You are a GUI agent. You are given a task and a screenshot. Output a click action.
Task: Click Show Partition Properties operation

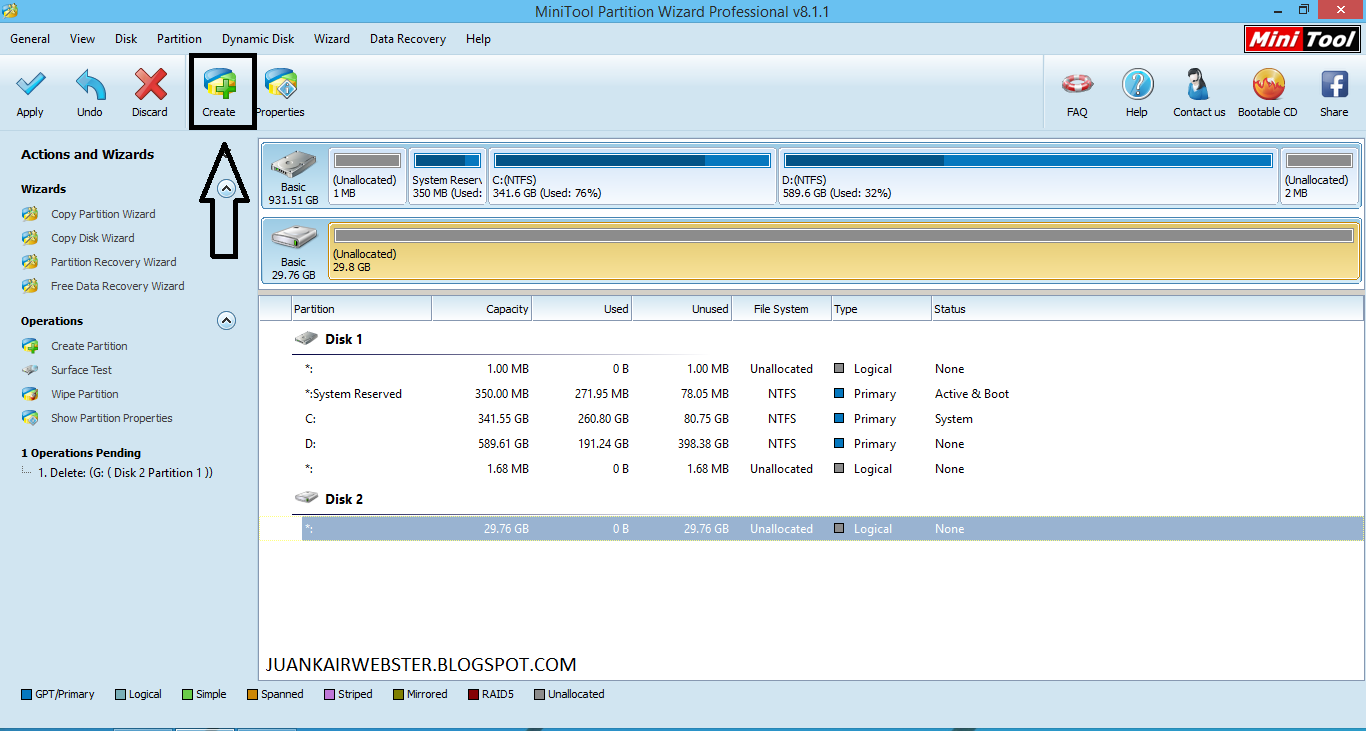pyautogui.click(x=112, y=418)
